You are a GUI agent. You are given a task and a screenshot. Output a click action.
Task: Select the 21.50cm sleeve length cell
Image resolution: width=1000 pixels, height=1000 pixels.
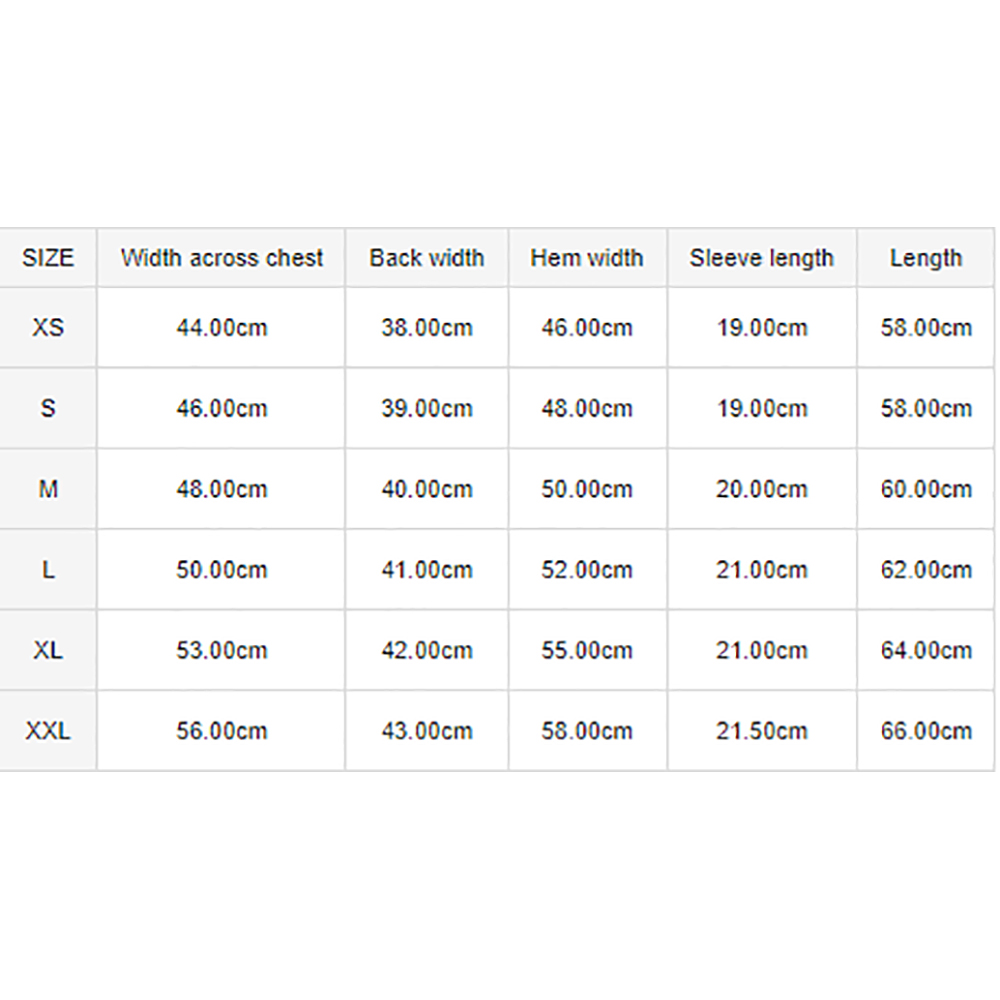coord(762,731)
